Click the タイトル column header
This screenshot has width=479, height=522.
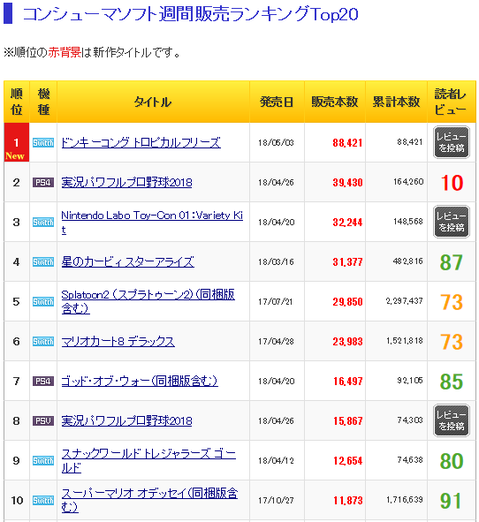pos(153,102)
